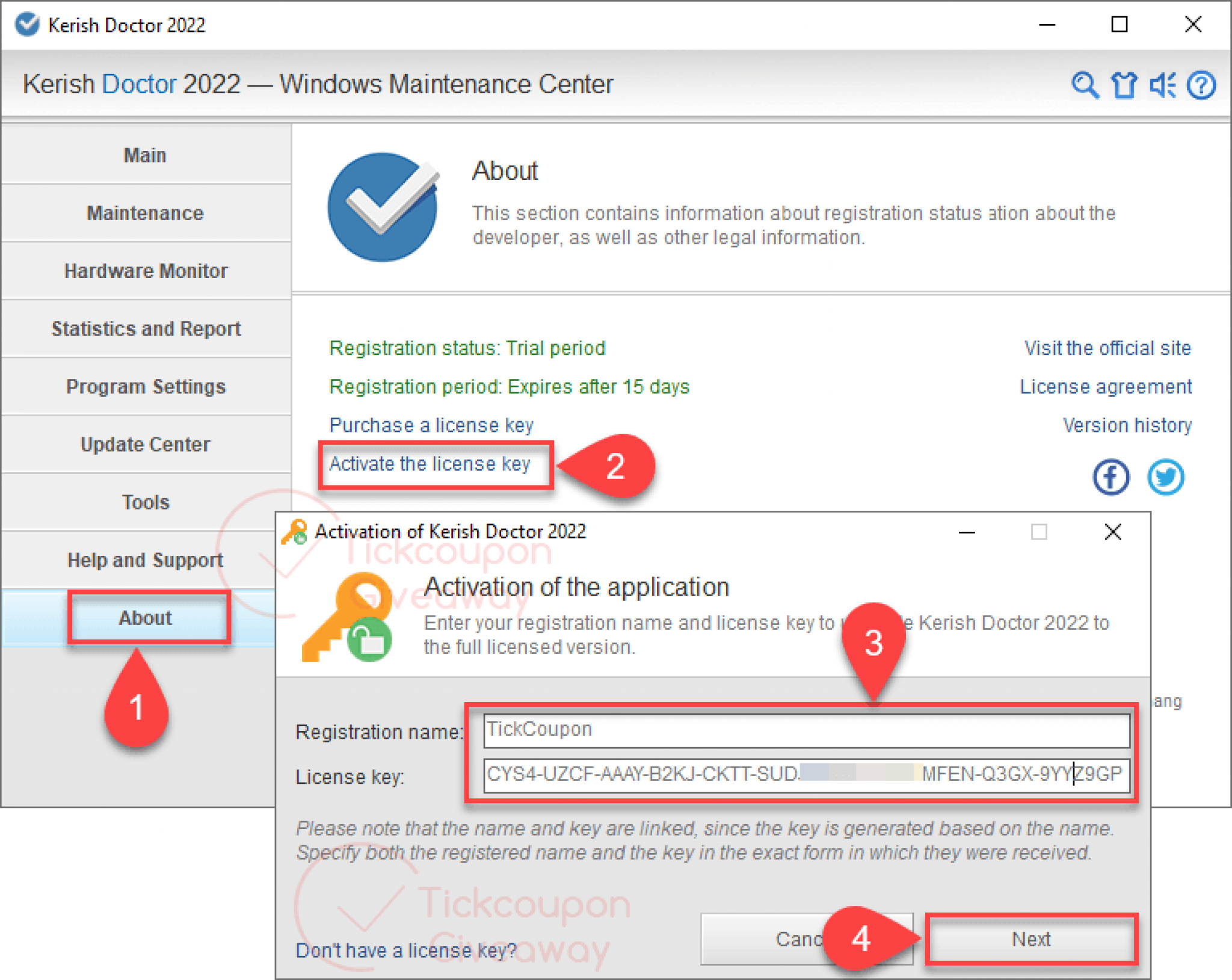1232x980 pixels.
Task: Click the Activate the license key link
Action: pyautogui.click(x=430, y=464)
